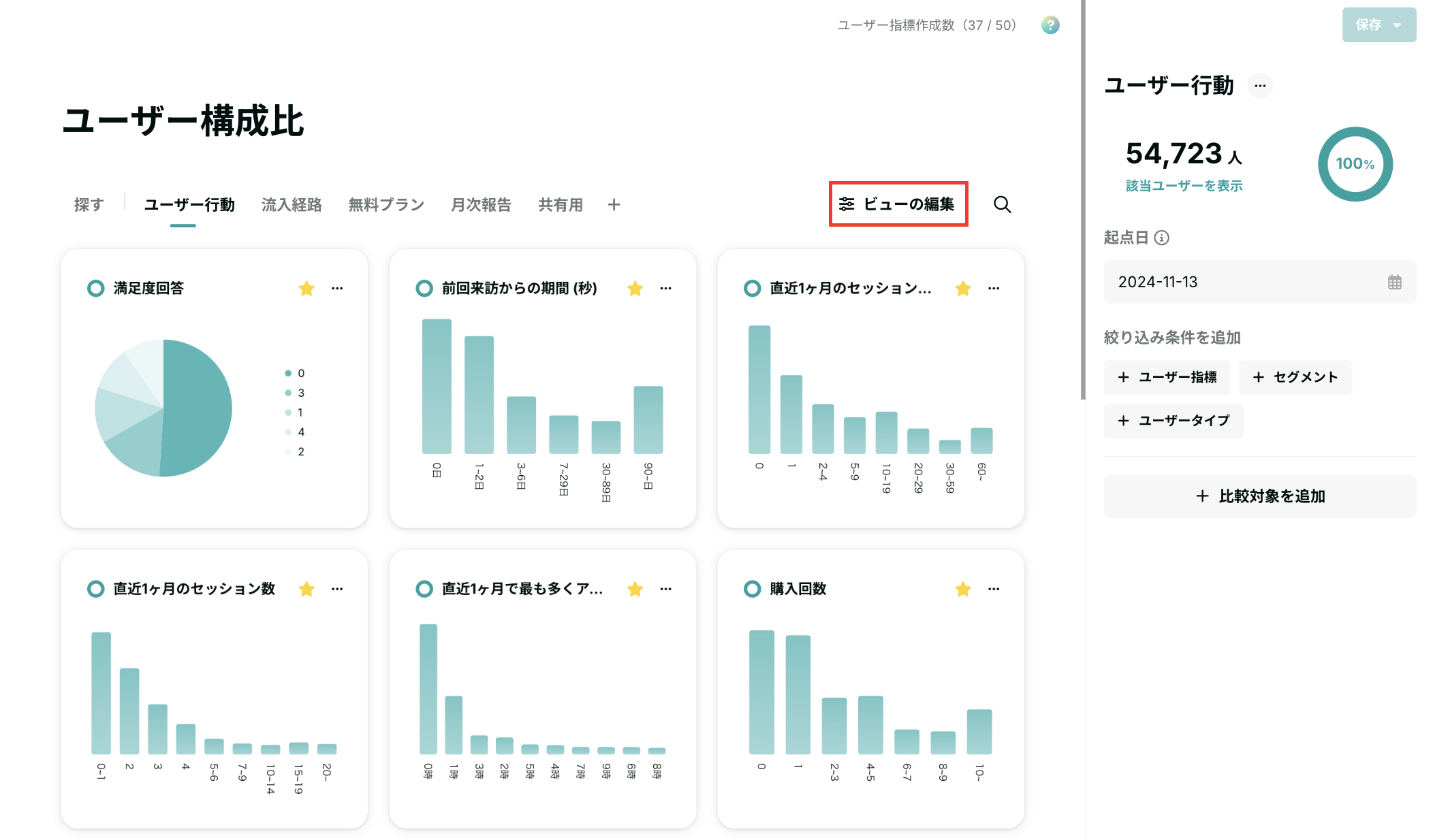The image size is (1433, 840).
Task: Toggle star on 直近1ヶ月のセッション… card
Action: point(962,289)
